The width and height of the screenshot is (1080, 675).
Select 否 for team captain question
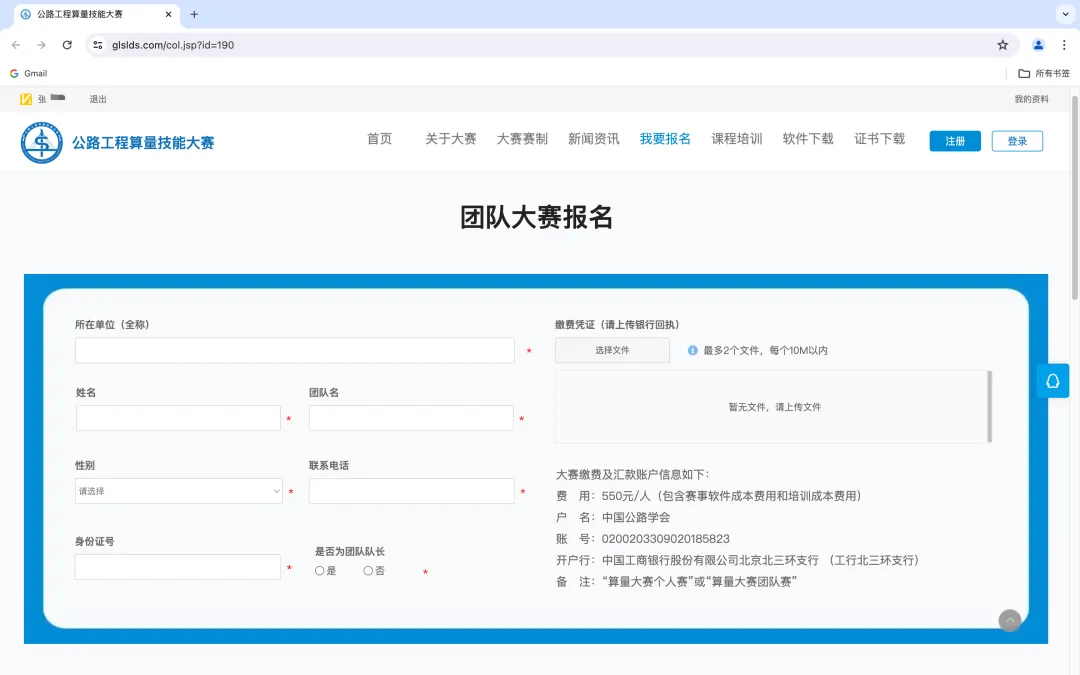369,571
